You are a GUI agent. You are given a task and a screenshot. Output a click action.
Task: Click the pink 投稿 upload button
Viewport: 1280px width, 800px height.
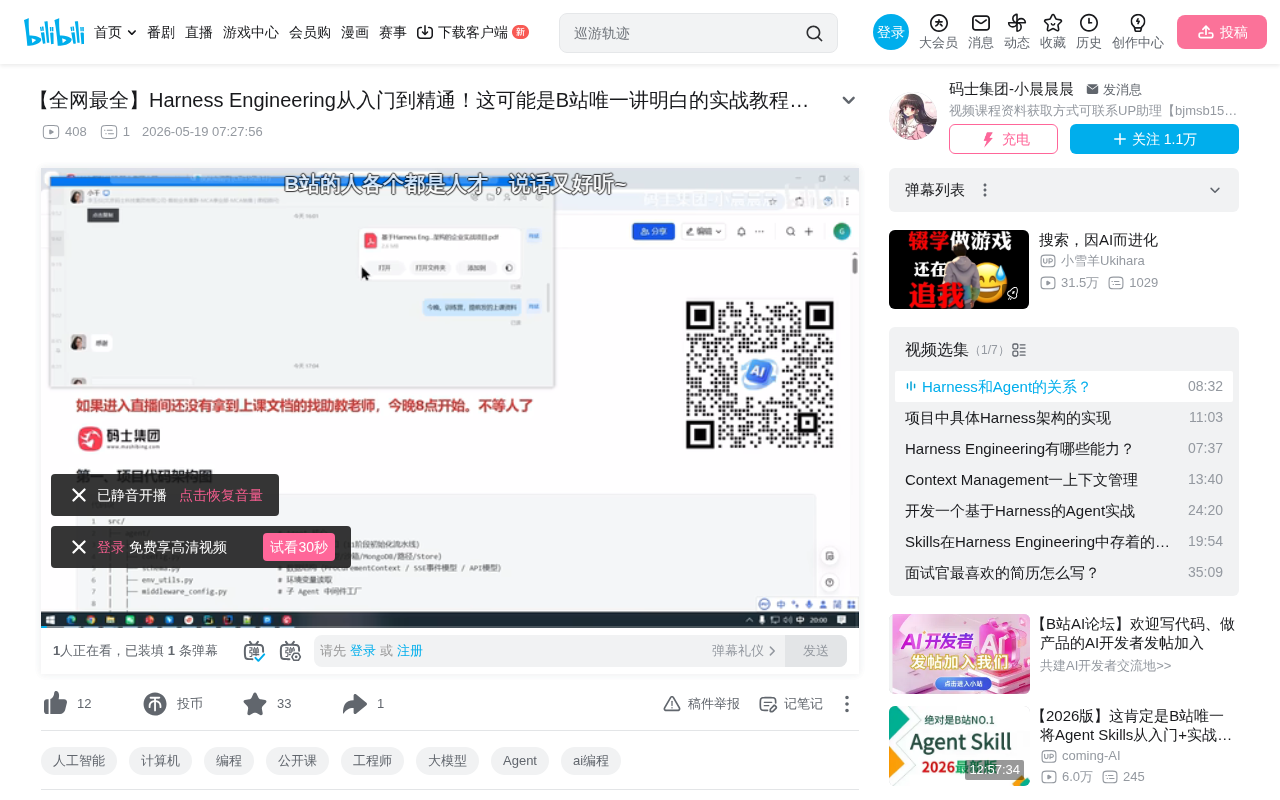[1222, 32]
